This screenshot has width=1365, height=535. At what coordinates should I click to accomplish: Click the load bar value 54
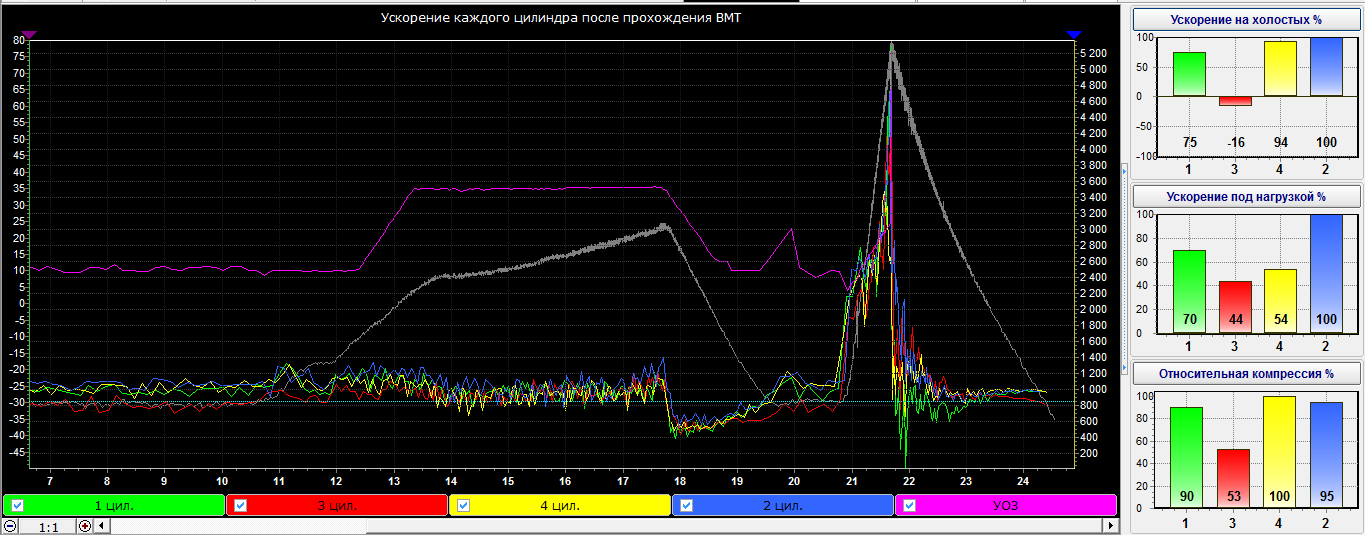point(1280,320)
